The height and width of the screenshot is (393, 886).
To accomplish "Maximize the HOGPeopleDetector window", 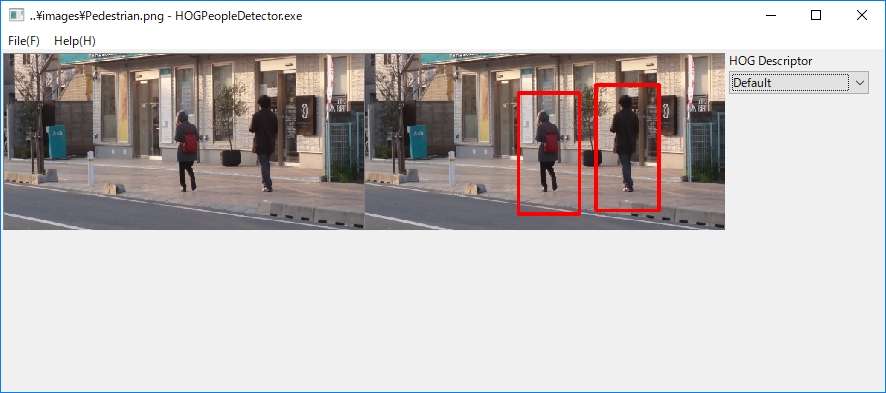I will click(816, 15).
